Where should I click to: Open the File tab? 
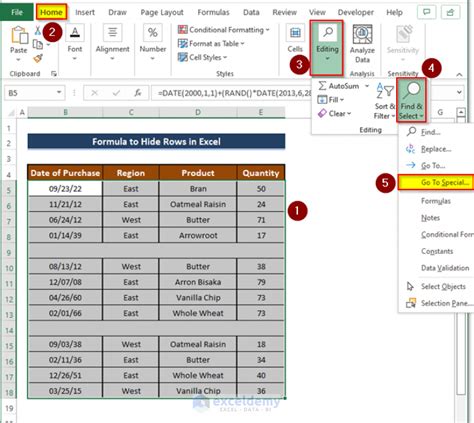coord(17,12)
